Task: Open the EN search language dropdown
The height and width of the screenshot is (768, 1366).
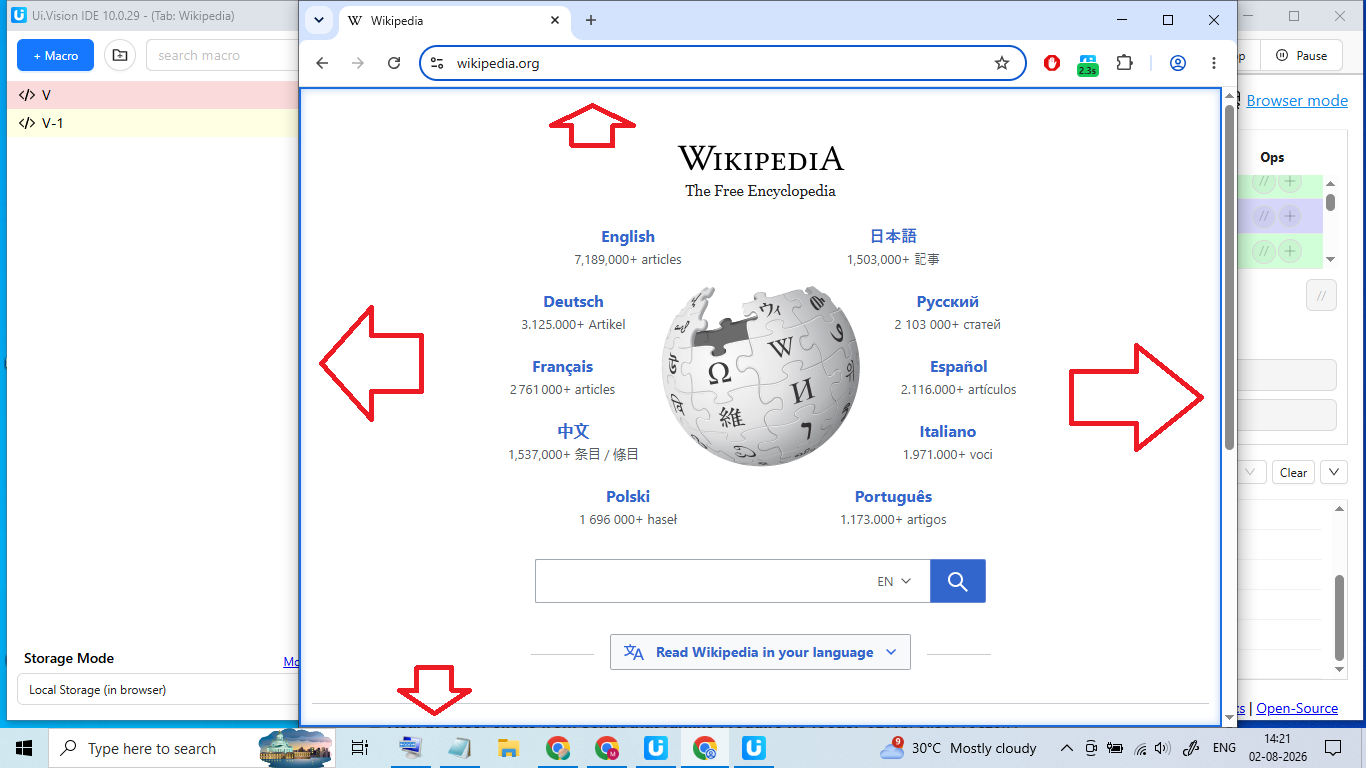Action: click(894, 581)
